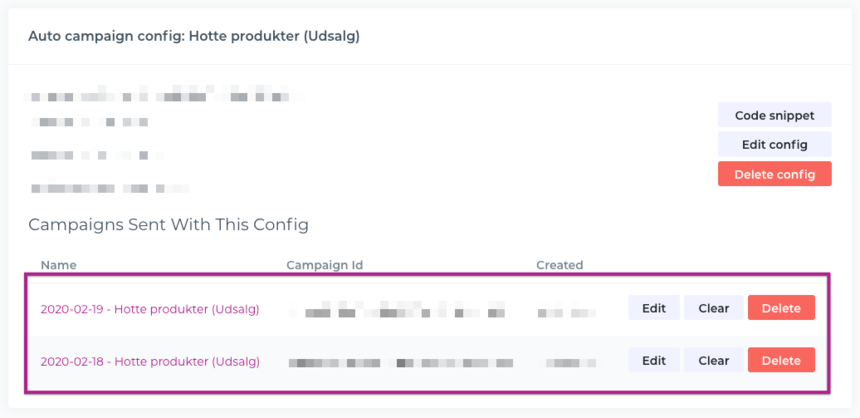Click the Code snippet button

tap(774, 115)
